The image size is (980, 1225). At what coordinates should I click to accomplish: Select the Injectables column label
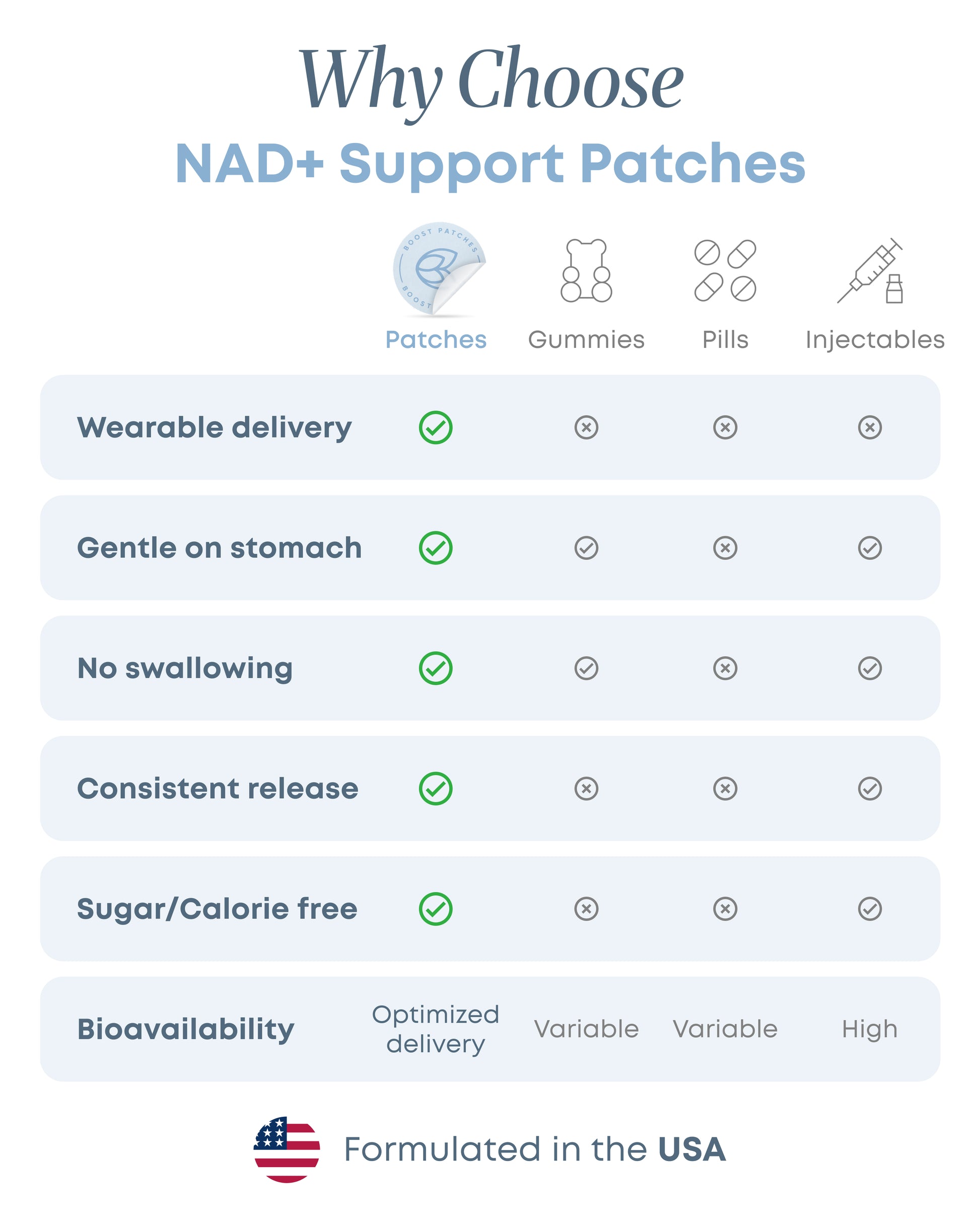(875, 340)
